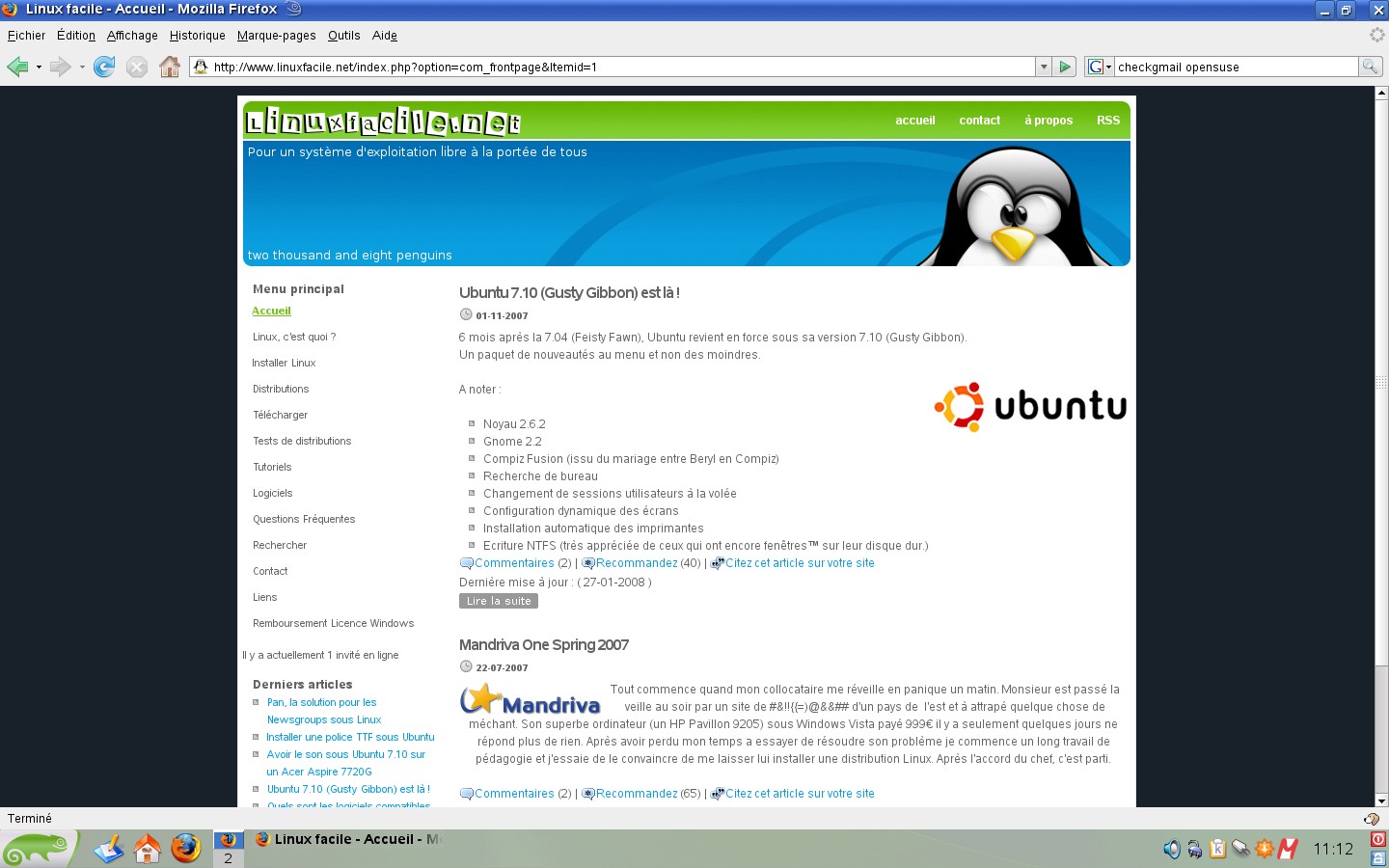The image size is (1389, 868).
Task: Open the Marque-pages menu
Action: (277, 36)
